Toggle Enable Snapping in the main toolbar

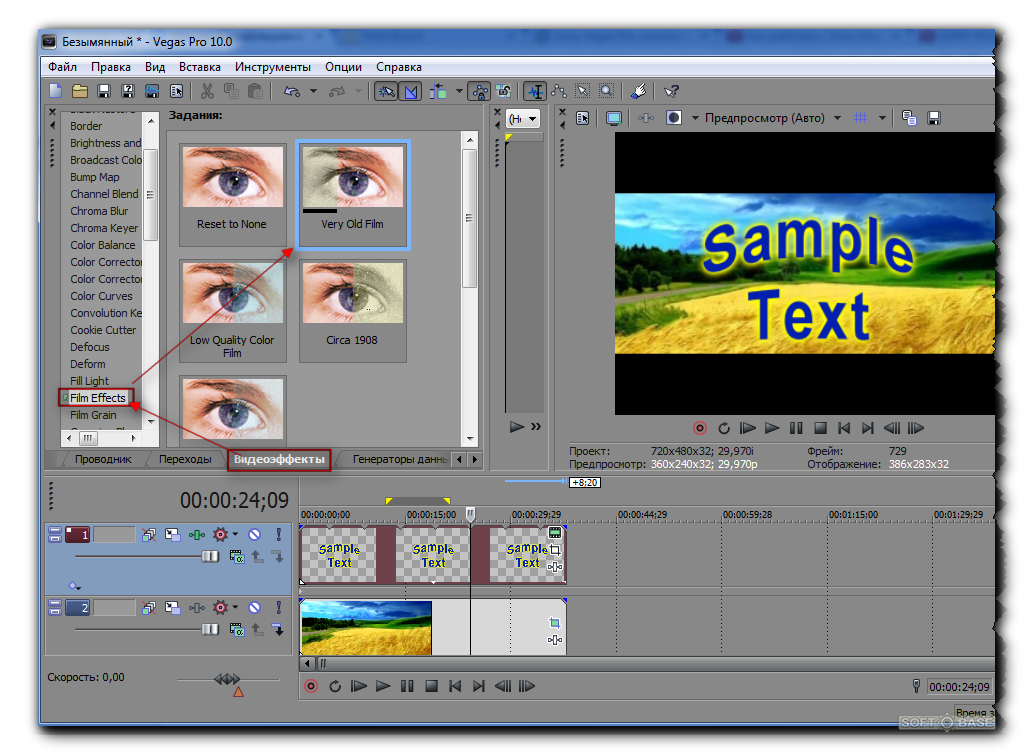point(386,91)
